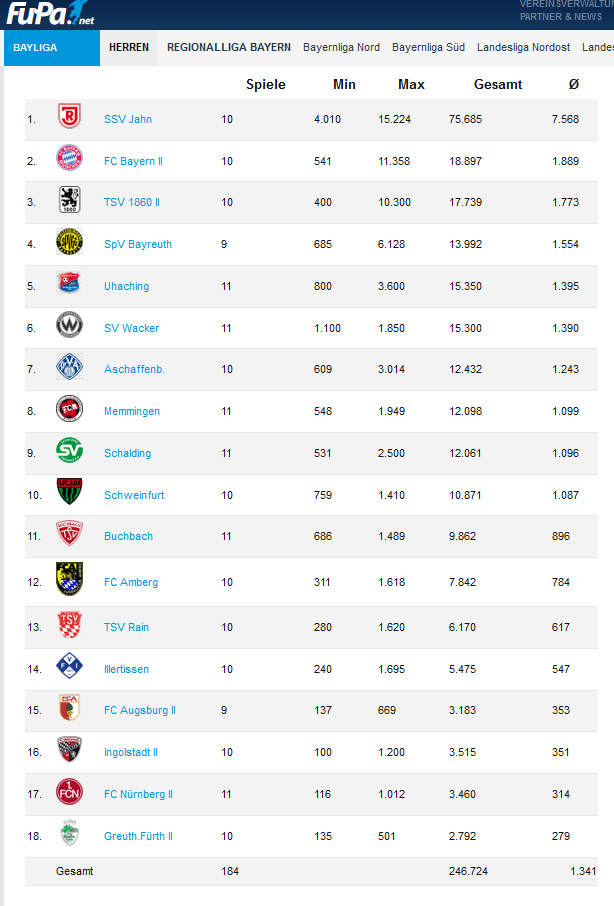Open the SpV Bayreuth team link
Viewport: 614px width, 906px height.
[137, 244]
